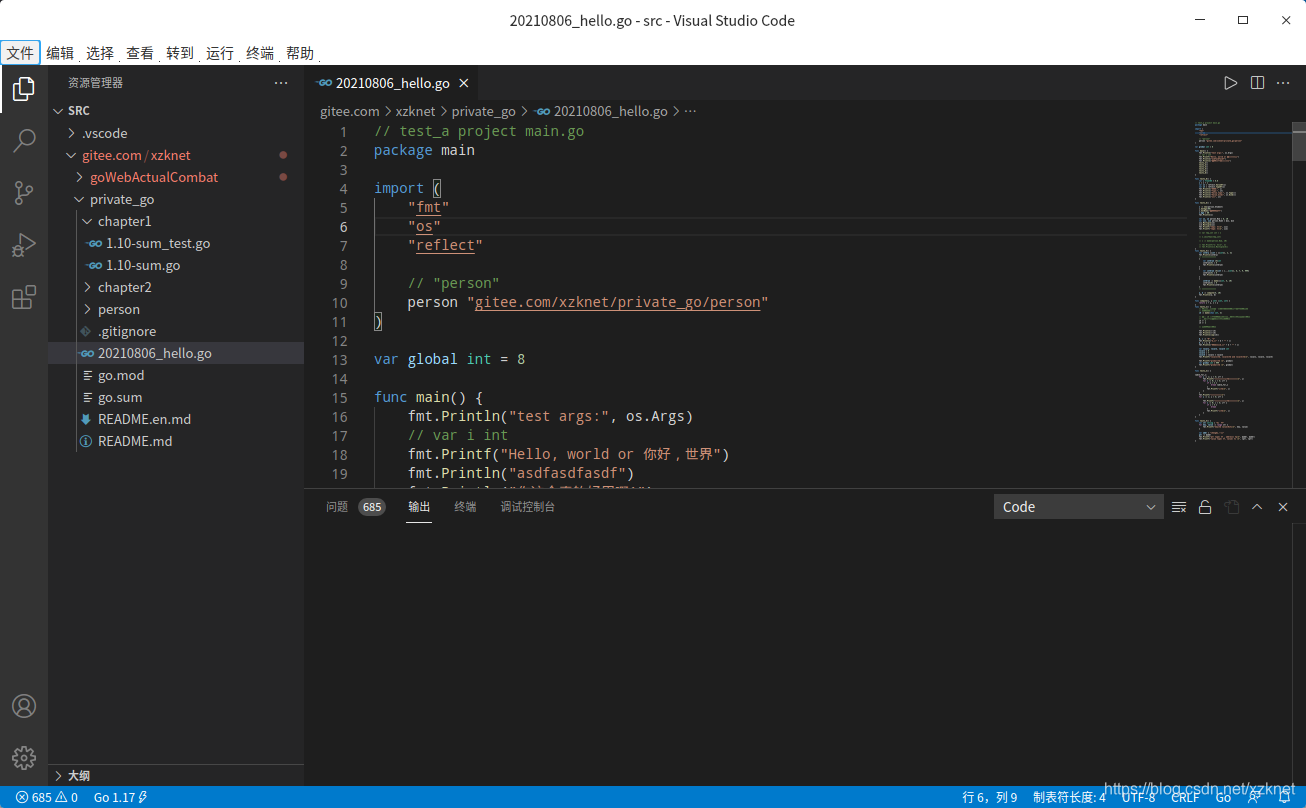Split the editor to the right
This screenshot has height=808, width=1306.
pyautogui.click(x=1257, y=83)
